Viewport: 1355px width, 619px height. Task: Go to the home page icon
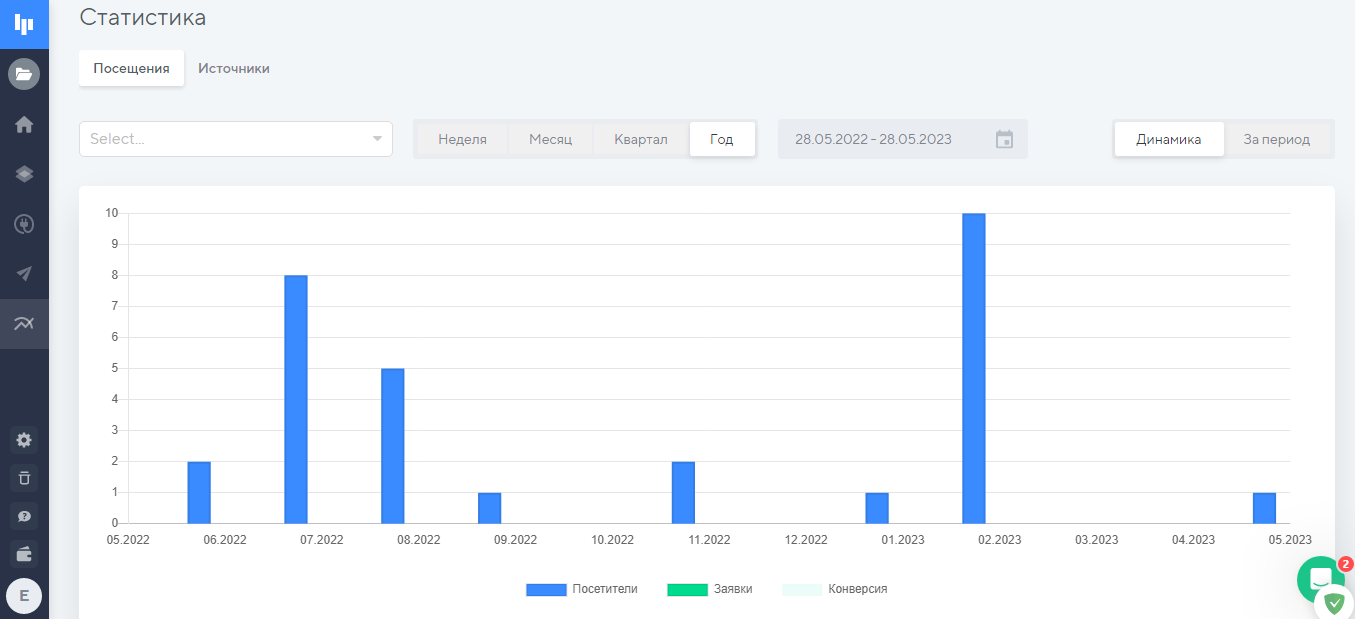[x=24, y=124]
